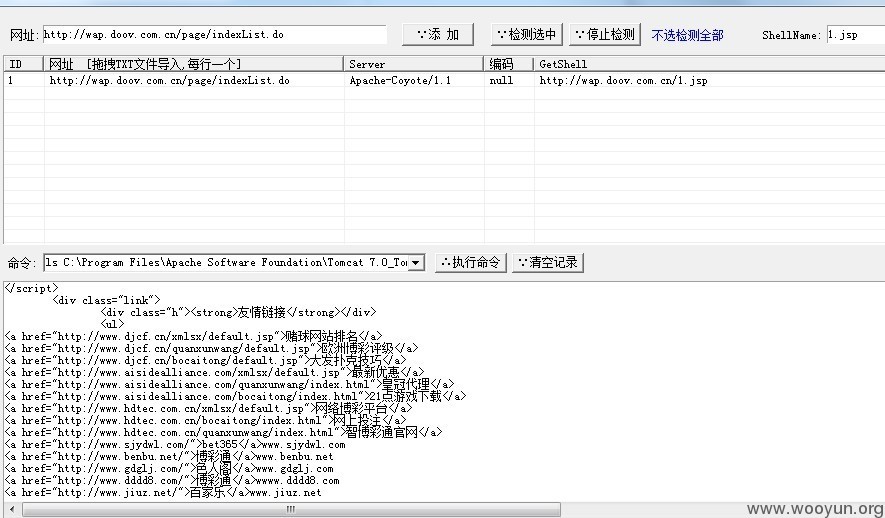885x518 pixels.
Task: Click the 停止检测 button
Action: [x=605, y=34]
